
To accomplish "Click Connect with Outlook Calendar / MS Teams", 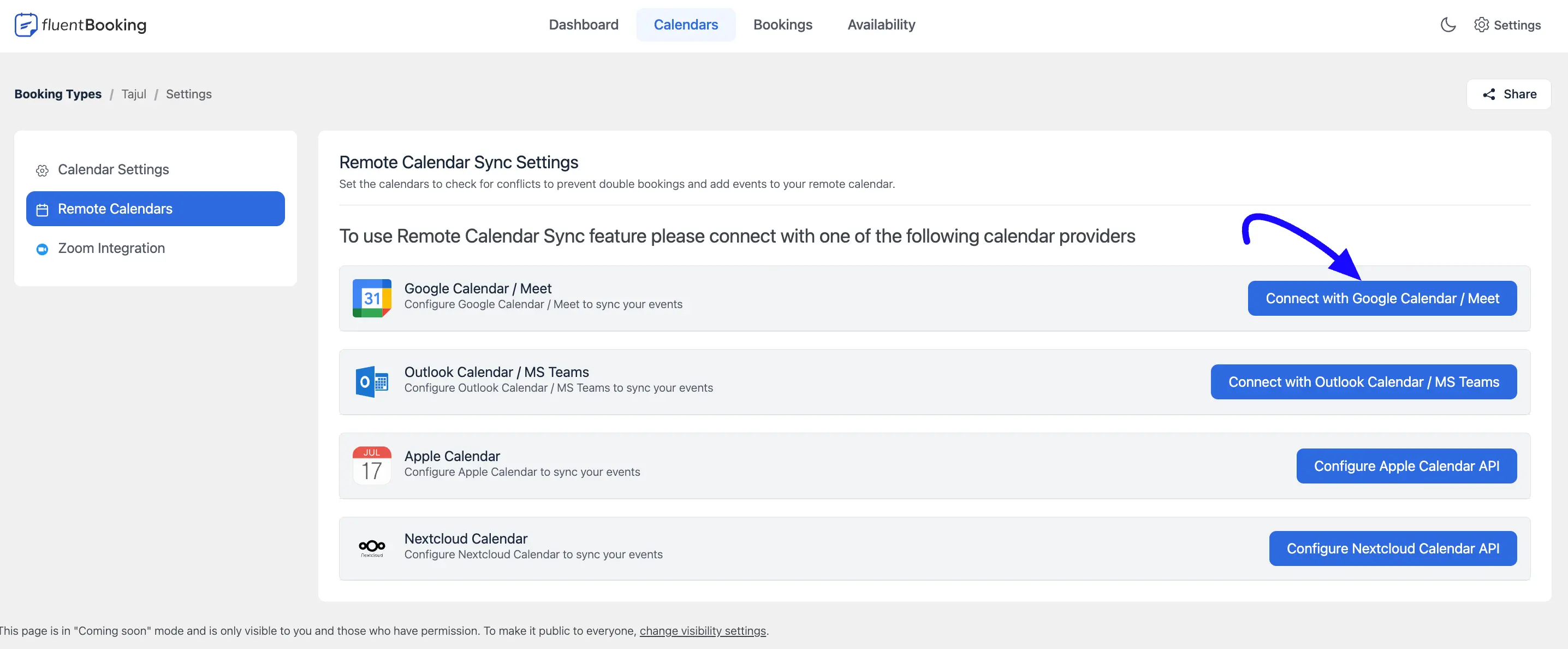I will coord(1363,382).
